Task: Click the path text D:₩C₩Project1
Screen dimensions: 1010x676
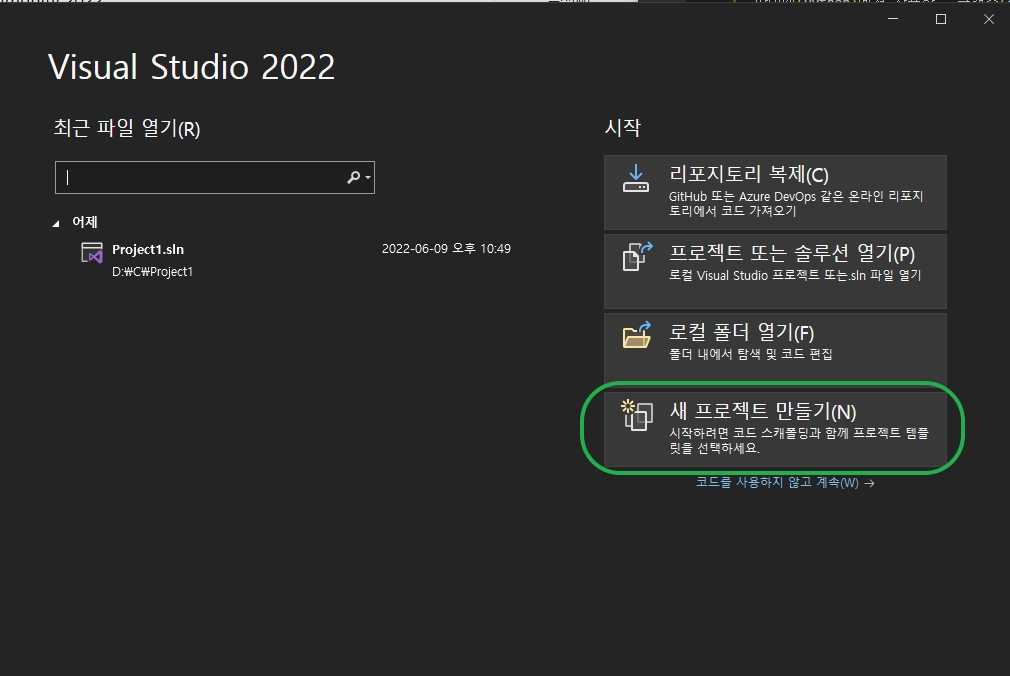Action: click(153, 272)
